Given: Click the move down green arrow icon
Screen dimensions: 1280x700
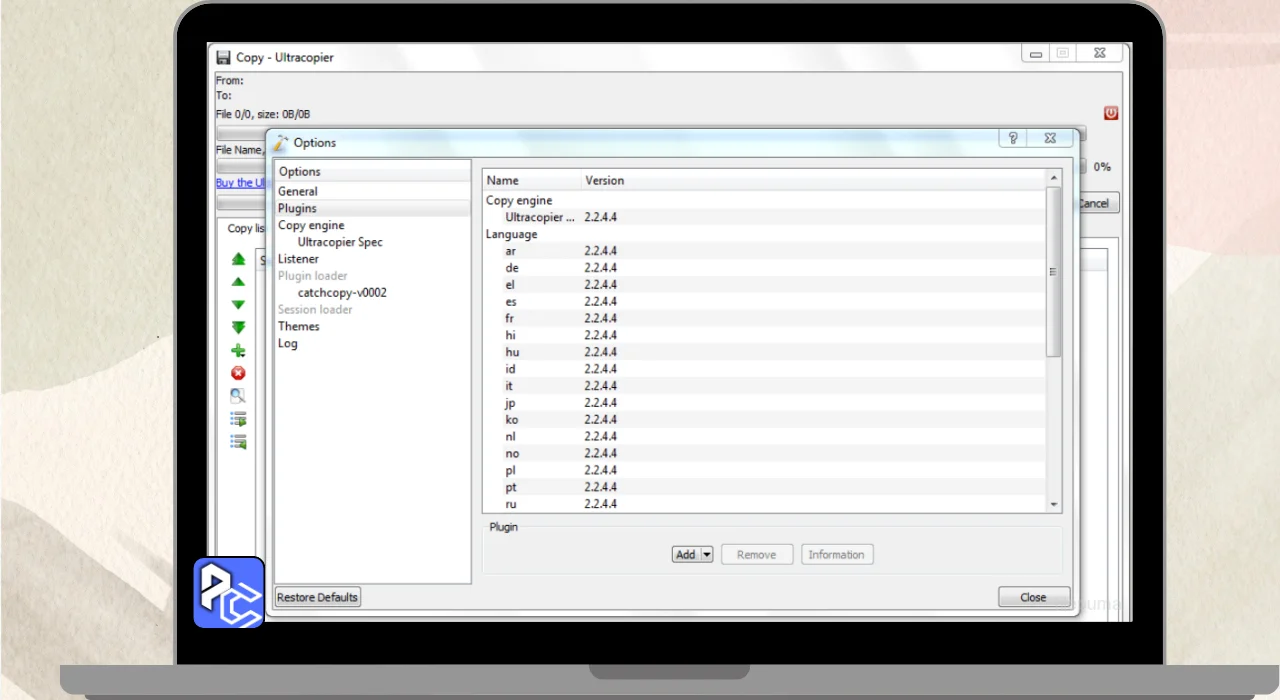Looking at the screenshot, I should point(238,305).
